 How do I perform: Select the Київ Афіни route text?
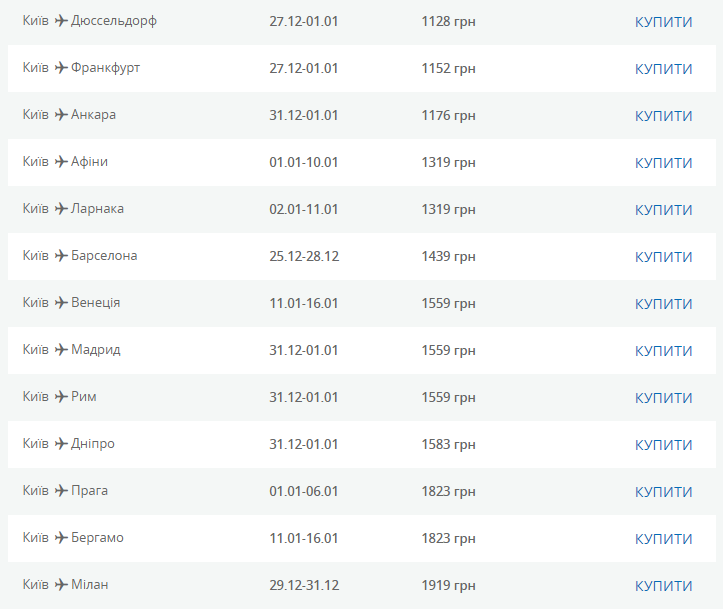coord(66,162)
